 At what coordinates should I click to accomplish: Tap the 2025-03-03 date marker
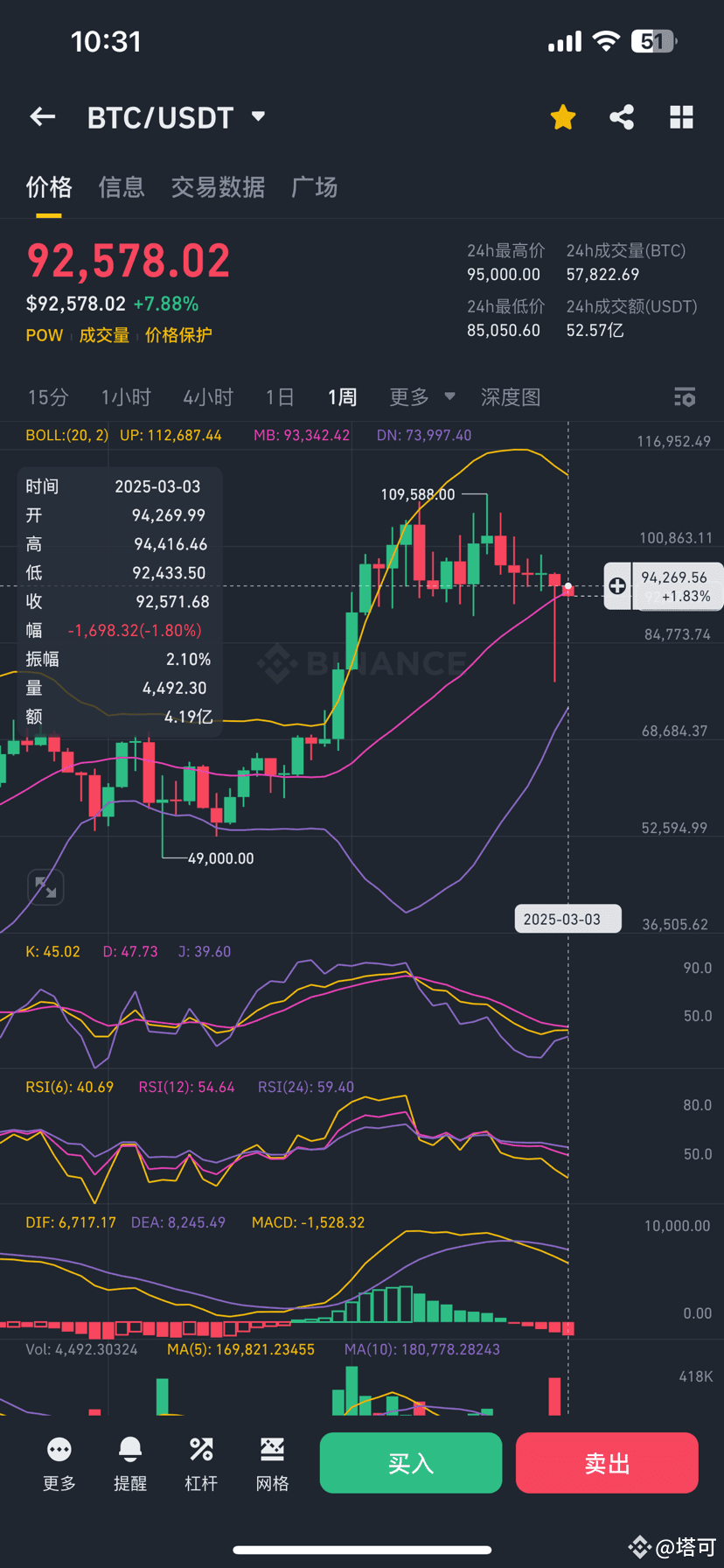567,919
